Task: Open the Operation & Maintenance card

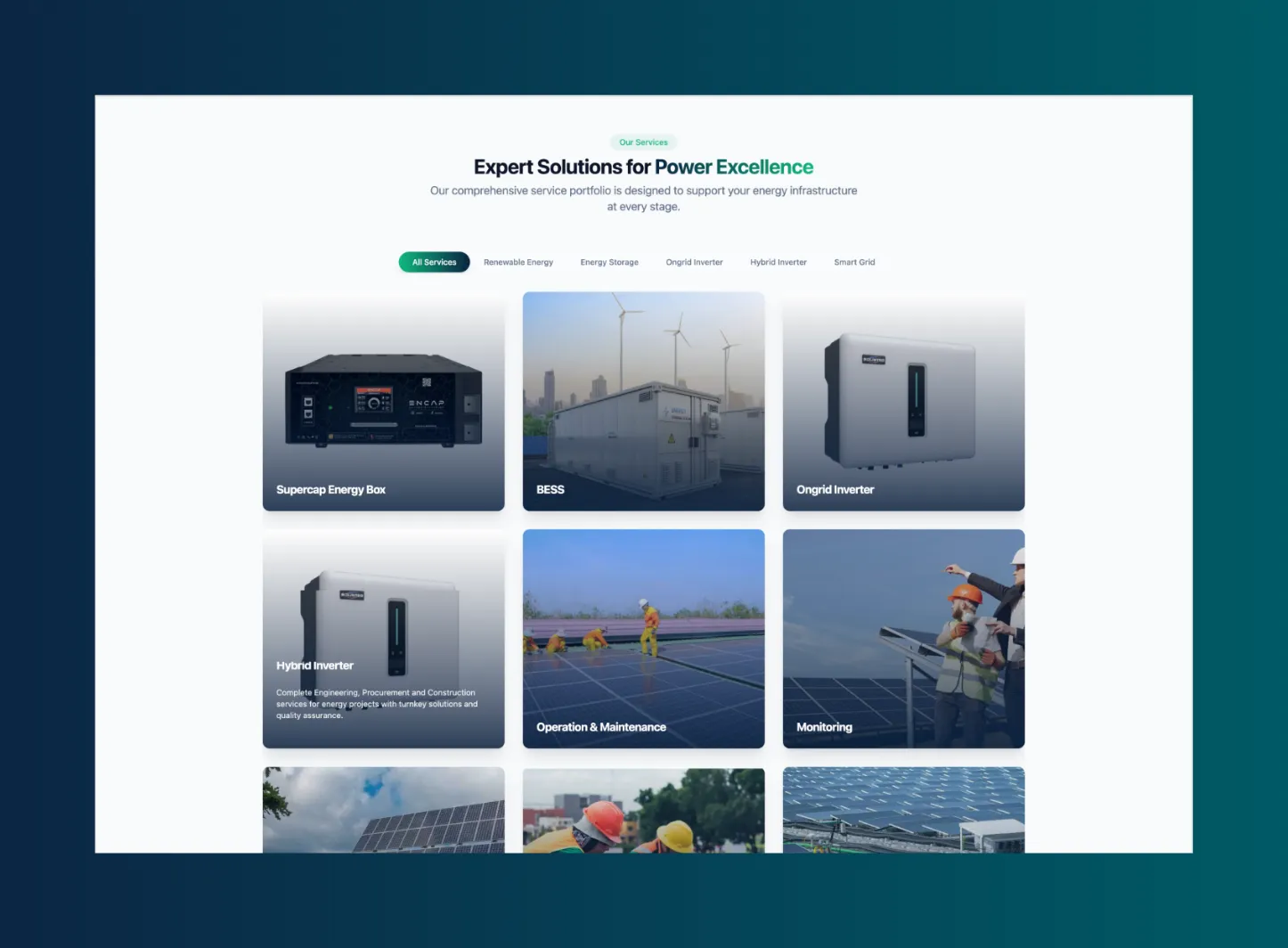Action: coord(643,638)
